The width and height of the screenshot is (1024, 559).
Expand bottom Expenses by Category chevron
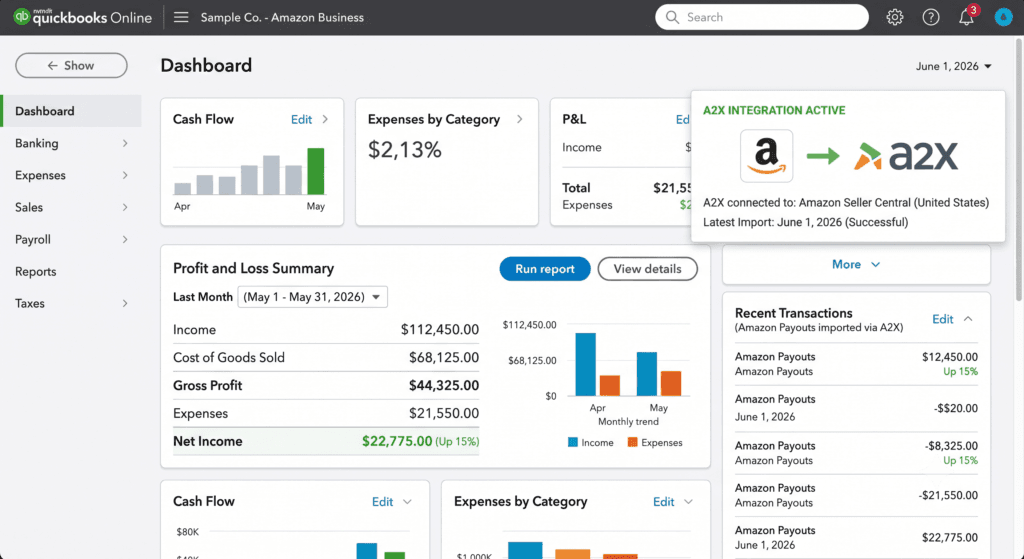point(688,502)
